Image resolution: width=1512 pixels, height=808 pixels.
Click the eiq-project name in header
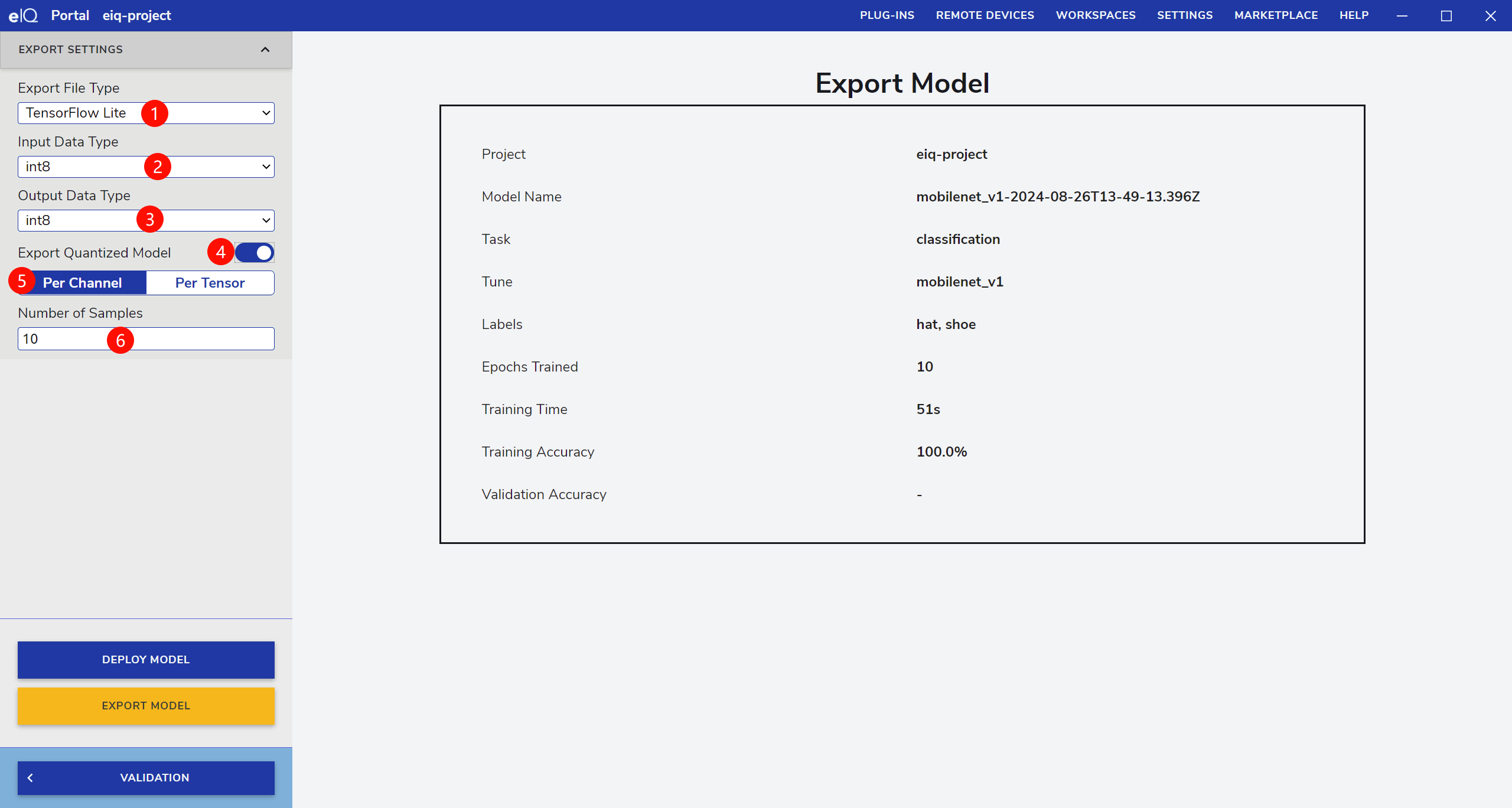click(x=136, y=15)
